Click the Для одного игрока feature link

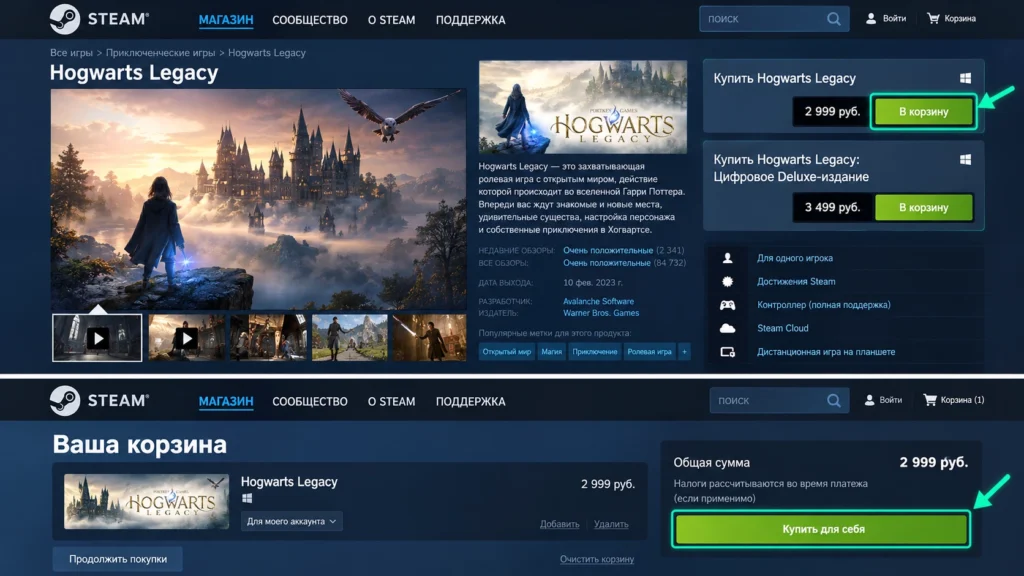click(795, 258)
